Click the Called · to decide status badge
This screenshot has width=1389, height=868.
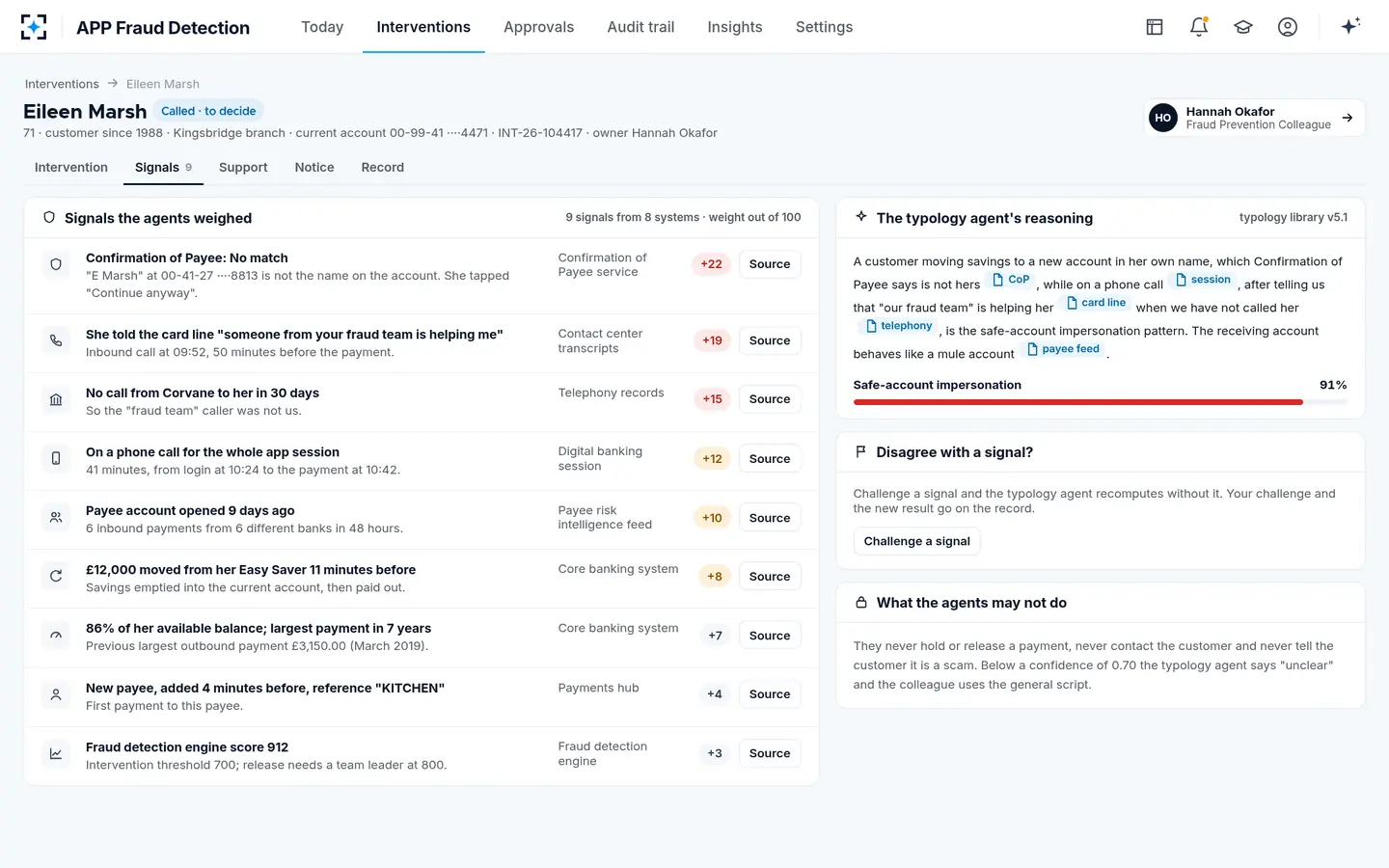point(208,111)
